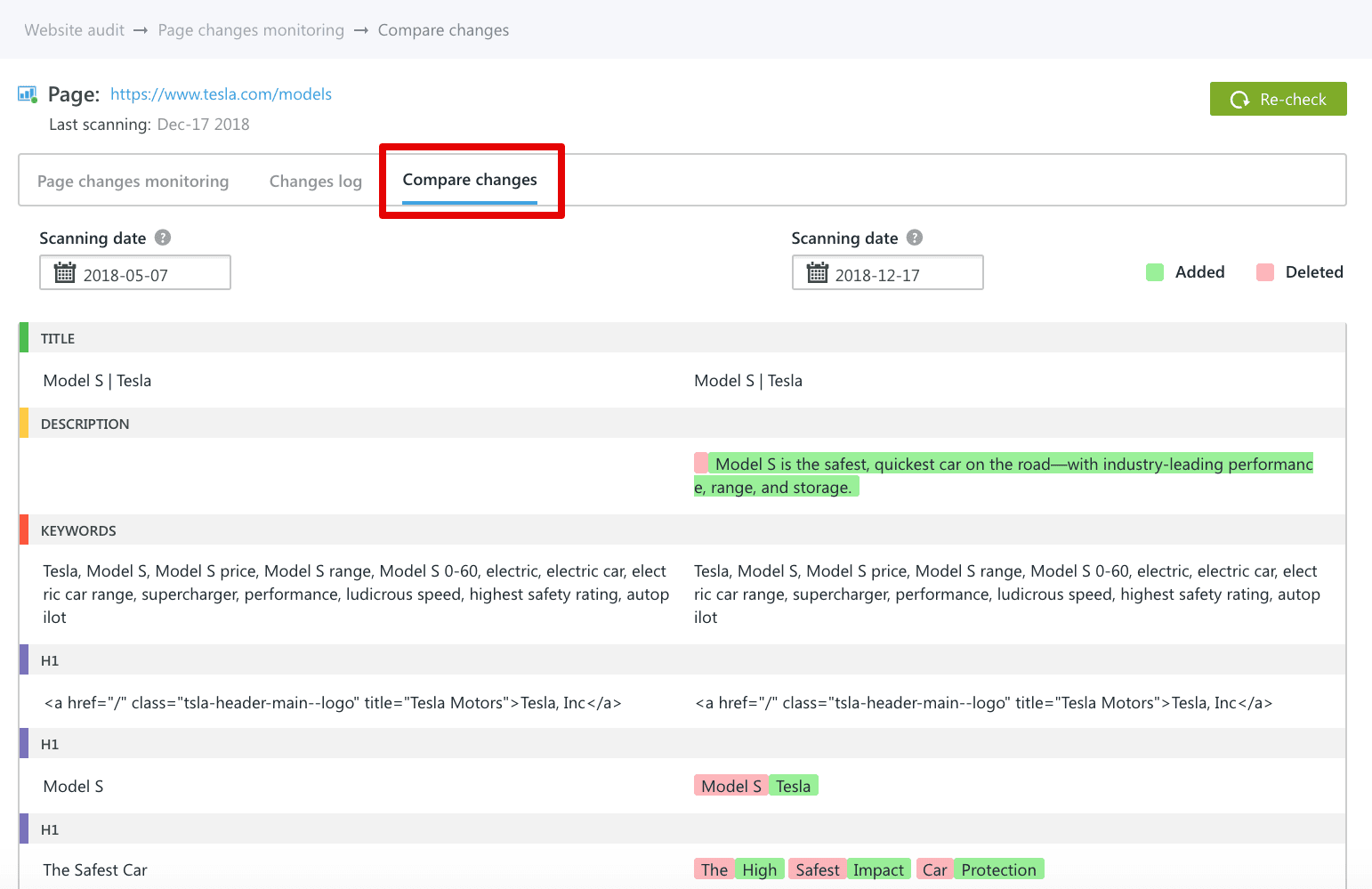The width and height of the screenshot is (1372, 889).
Task: Click the deleted 'The' pink highlight
Action: pyautogui.click(x=714, y=869)
